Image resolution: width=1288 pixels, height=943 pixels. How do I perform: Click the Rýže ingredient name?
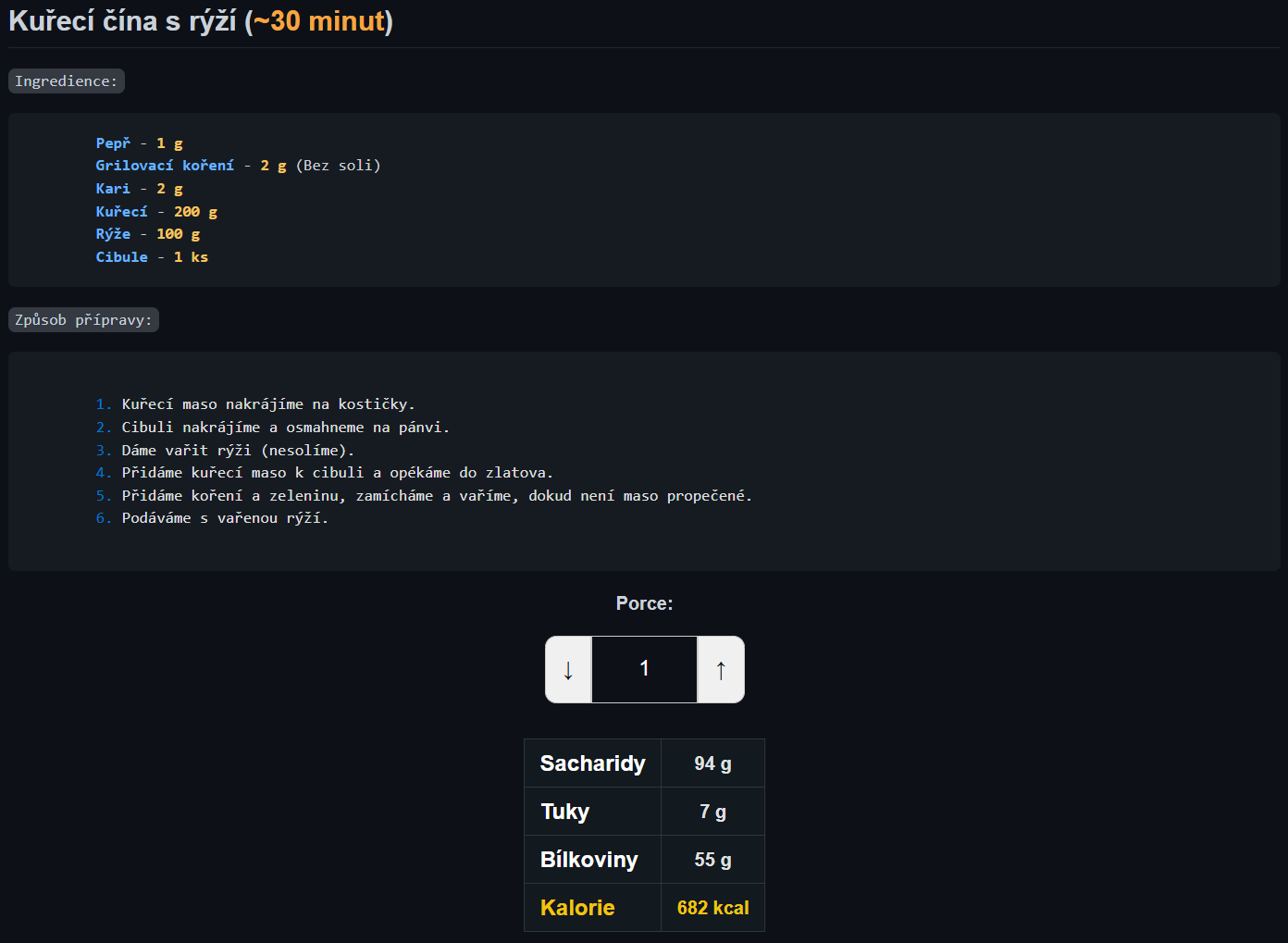pyautogui.click(x=113, y=234)
